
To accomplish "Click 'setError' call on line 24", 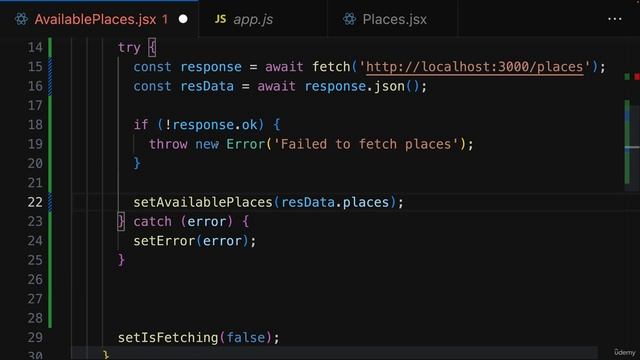I will (164, 241).
